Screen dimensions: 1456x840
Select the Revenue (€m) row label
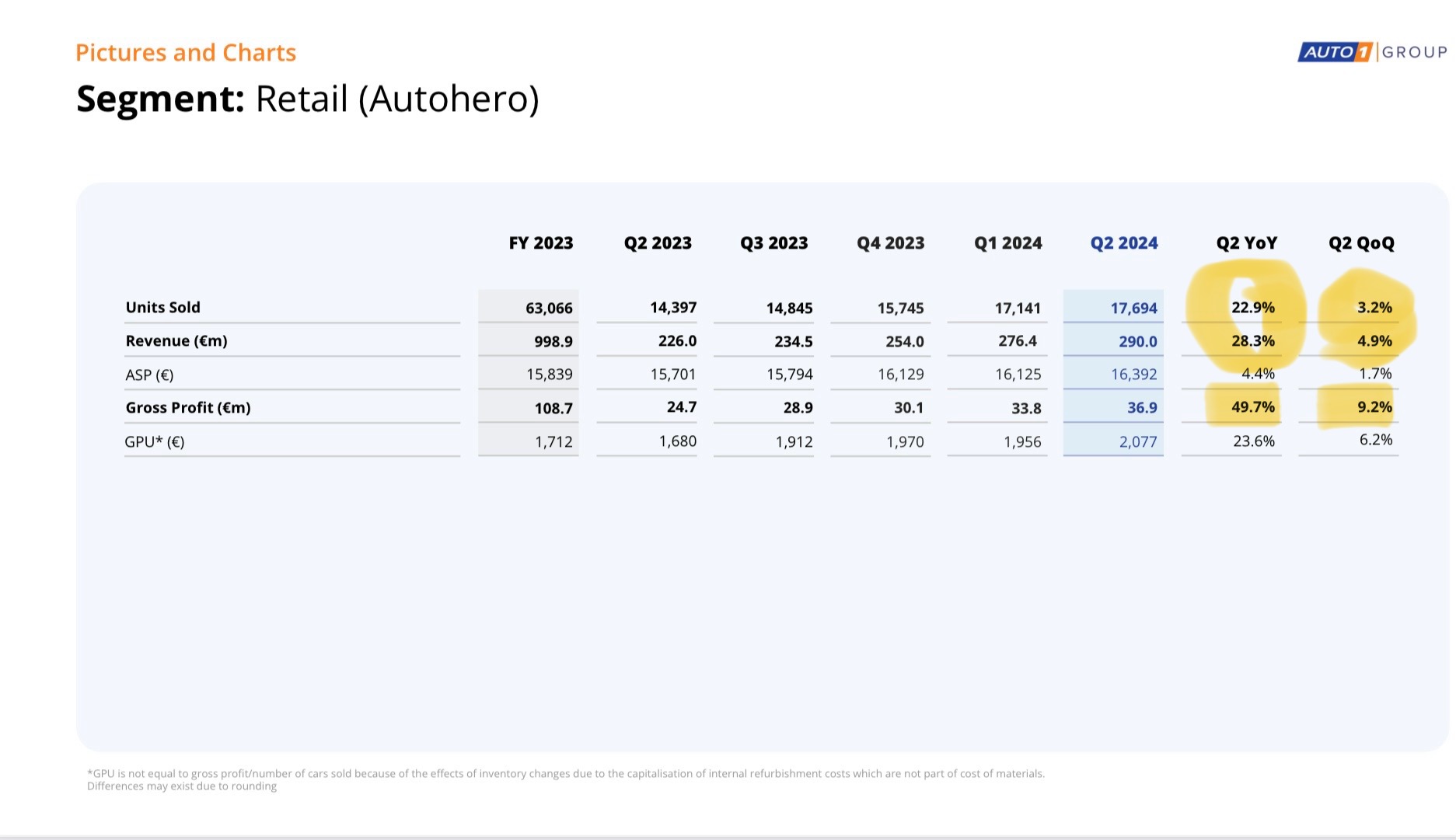(176, 341)
